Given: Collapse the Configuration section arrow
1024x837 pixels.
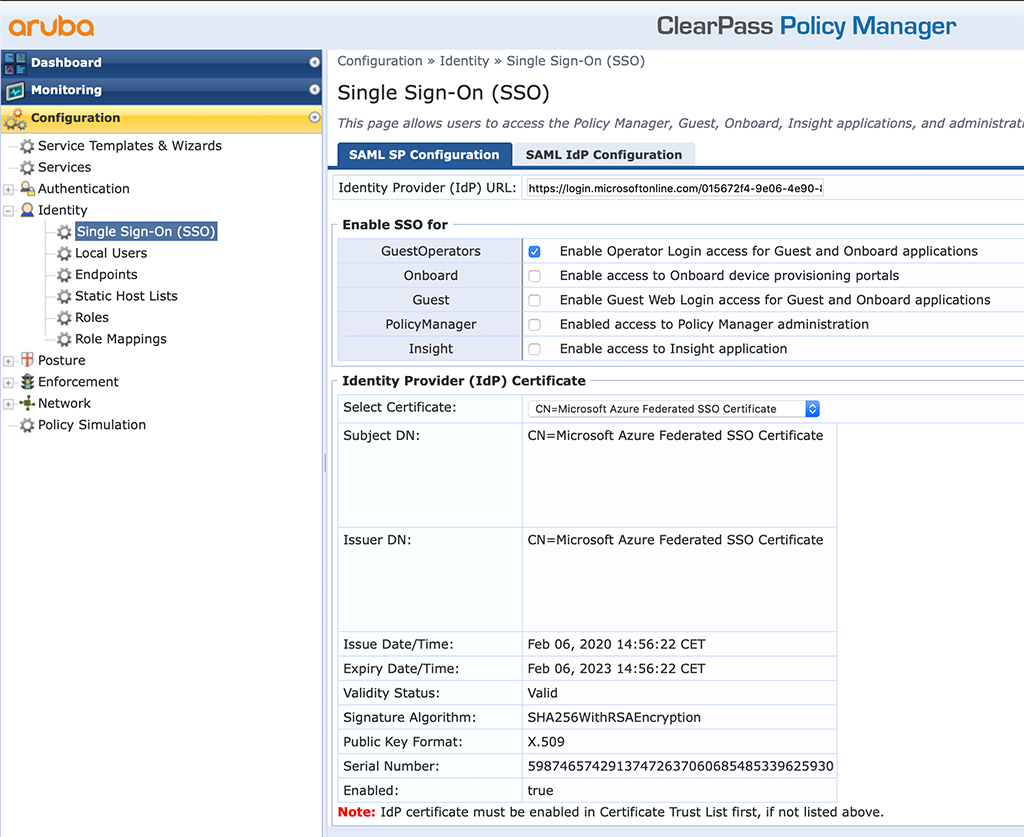Looking at the screenshot, I should [x=315, y=118].
